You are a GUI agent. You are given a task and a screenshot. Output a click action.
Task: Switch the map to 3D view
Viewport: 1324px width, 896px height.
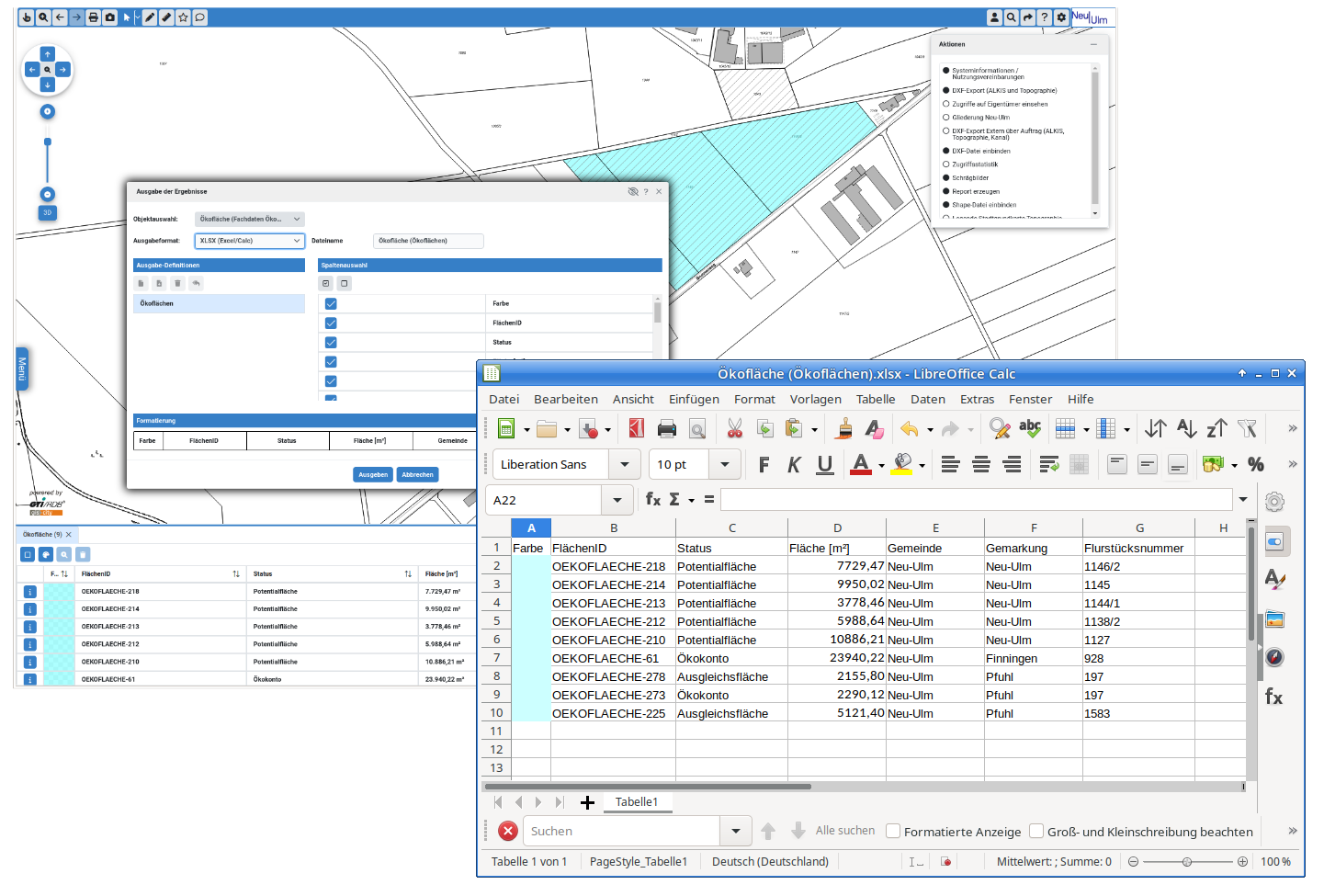click(x=46, y=212)
